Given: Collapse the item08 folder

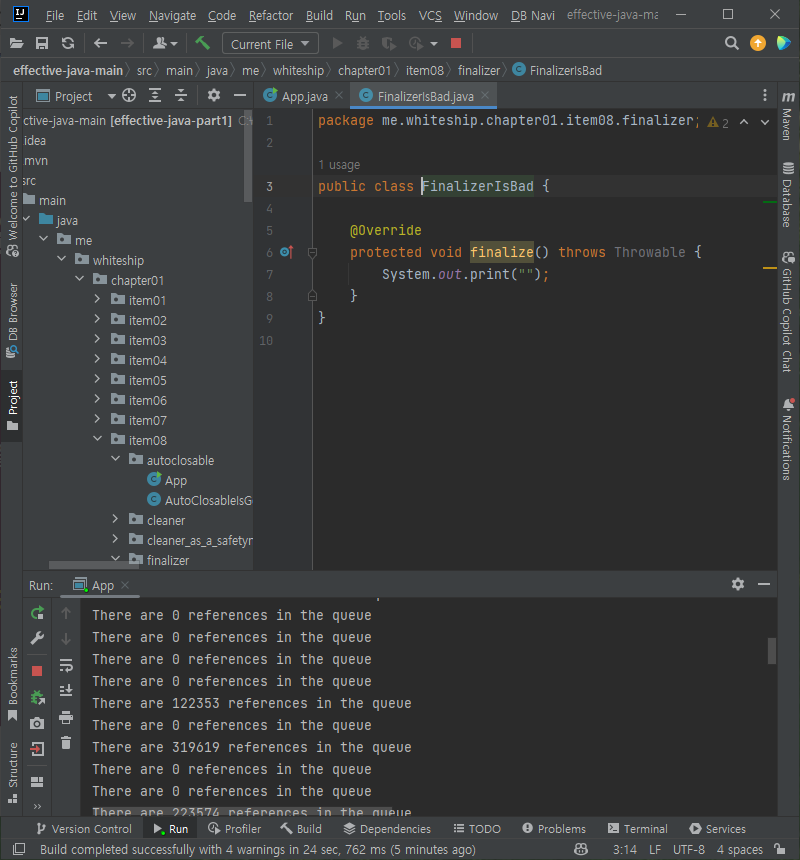Looking at the screenshot, I should click(x=97, y=439).
